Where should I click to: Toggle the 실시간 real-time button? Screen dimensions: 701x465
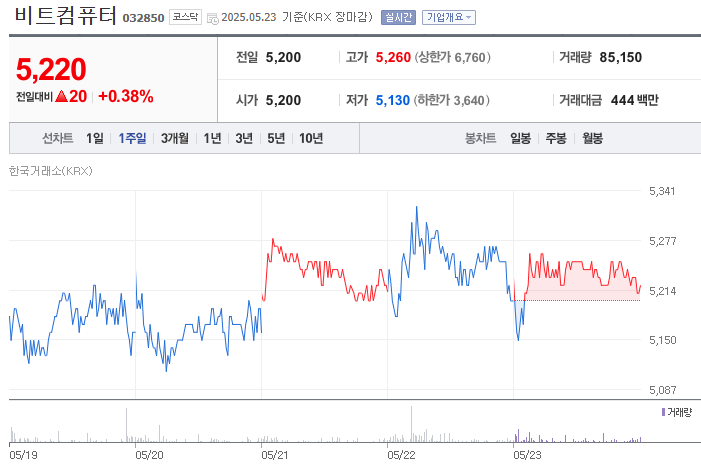pyautogui.click(x=398, y=17)
